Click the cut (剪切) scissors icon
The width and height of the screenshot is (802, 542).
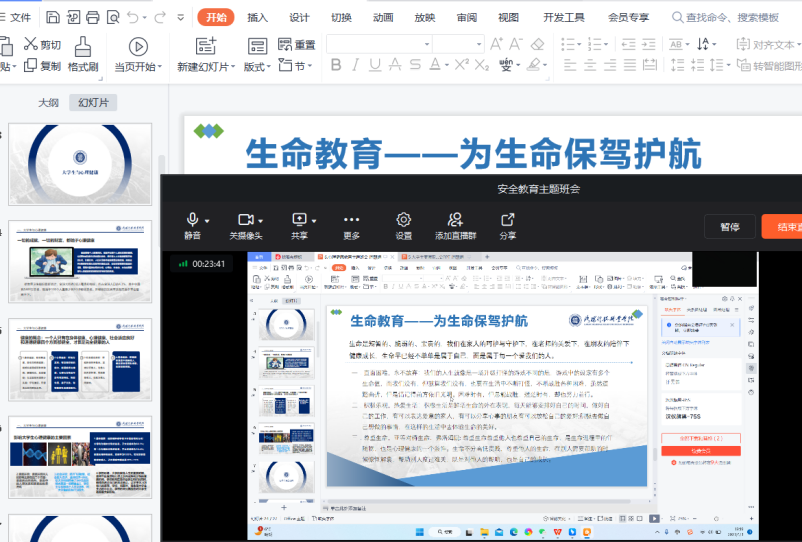[43, 45]
